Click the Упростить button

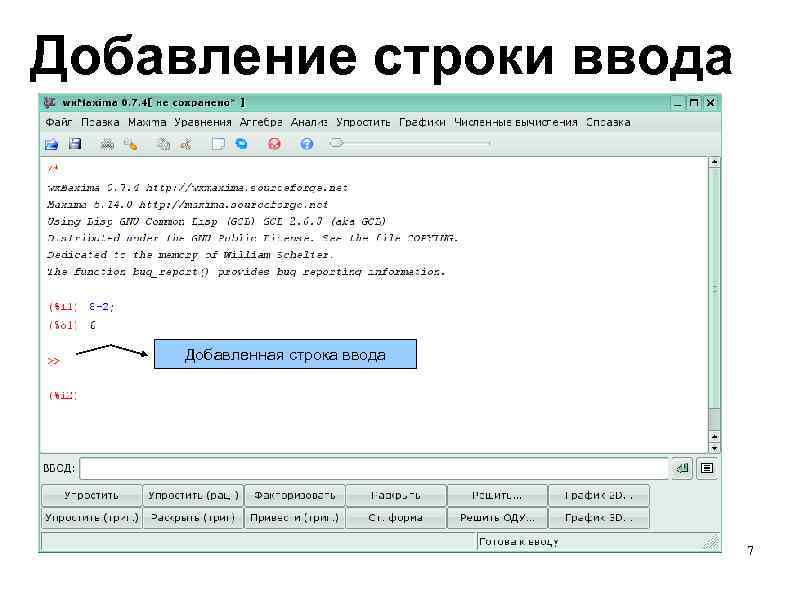92,495
